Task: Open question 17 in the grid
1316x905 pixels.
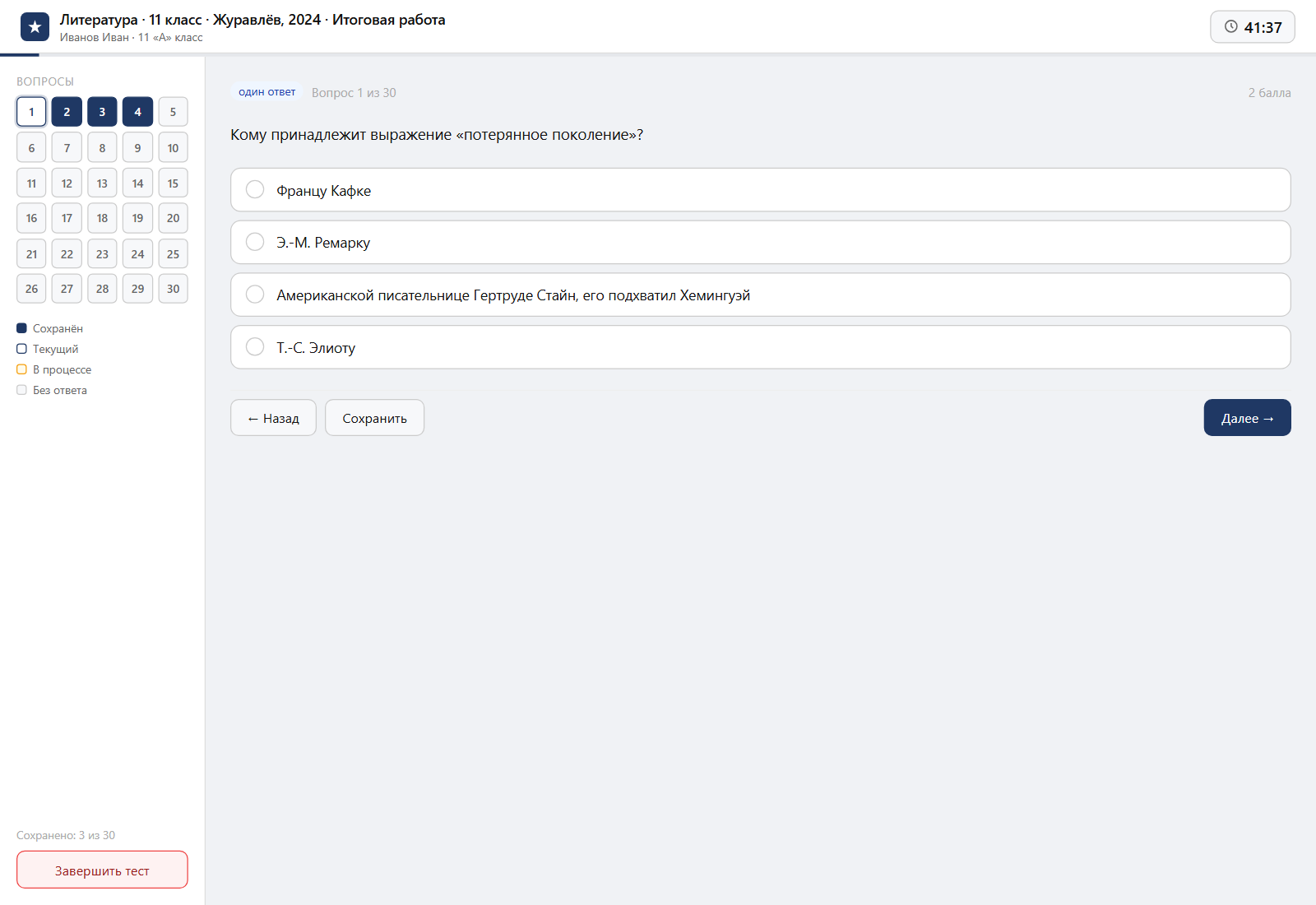Action: coord(67,218)
